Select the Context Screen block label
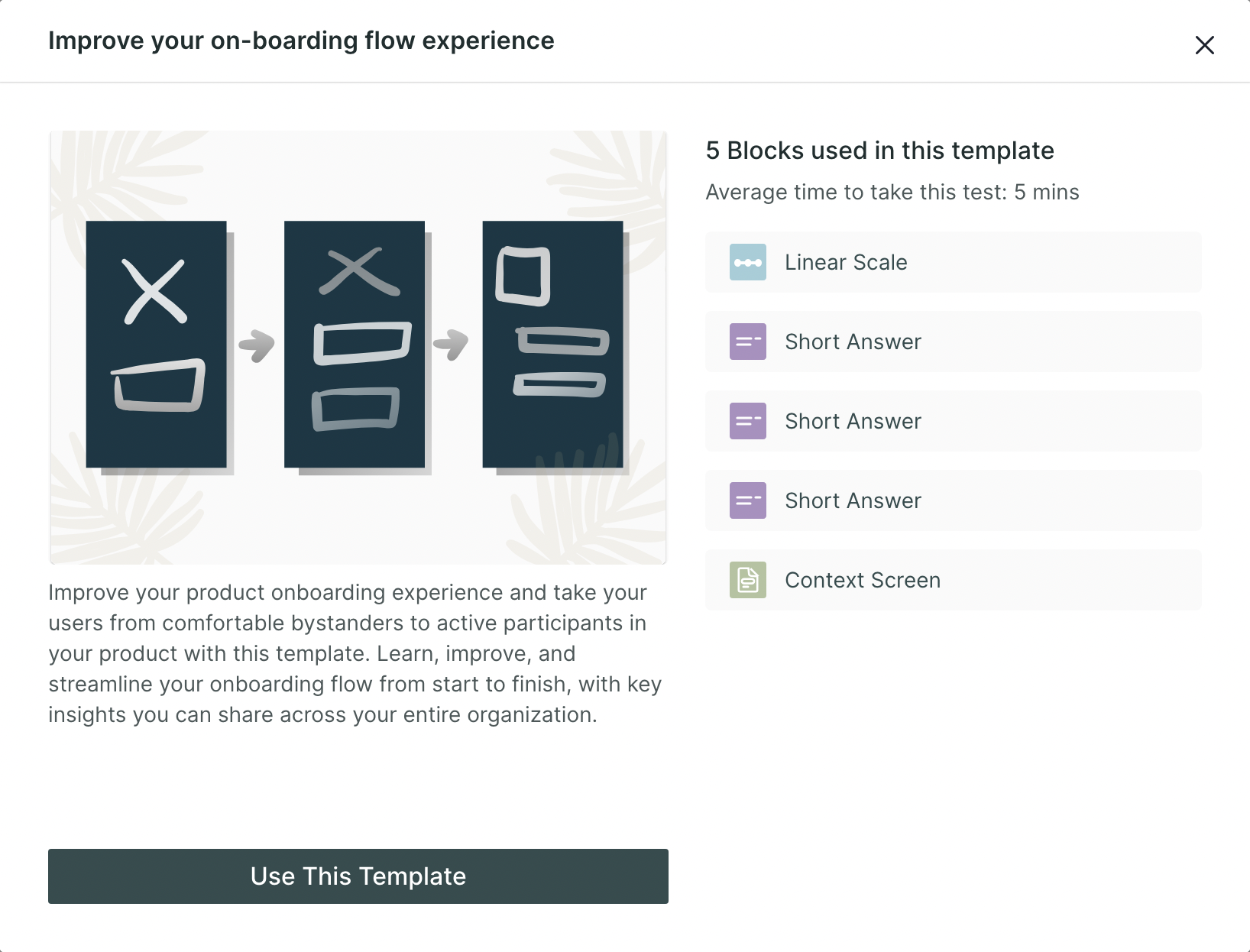This screenshot has height=952, width=1250. (x=863, y=580)
